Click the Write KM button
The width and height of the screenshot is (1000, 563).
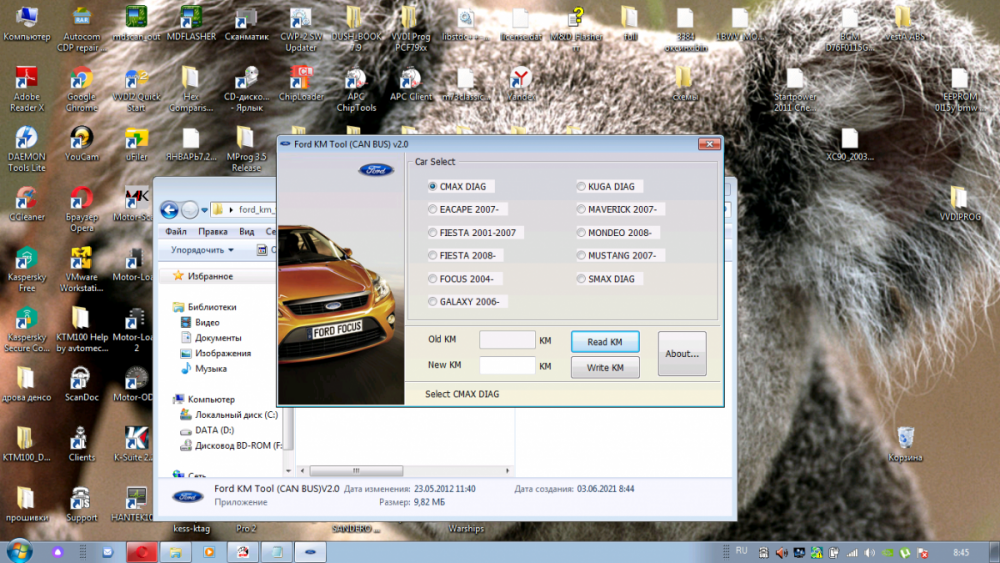[x=605, y=368]
